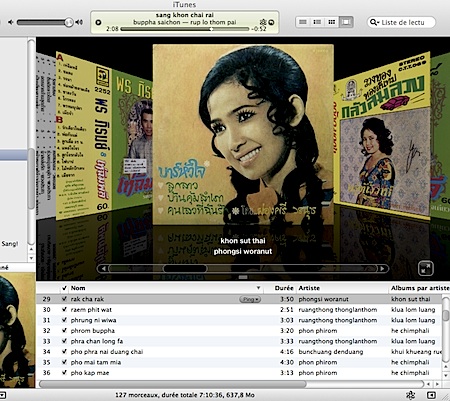
Task: Switch to grid view
Action: [x=332, y=22]
